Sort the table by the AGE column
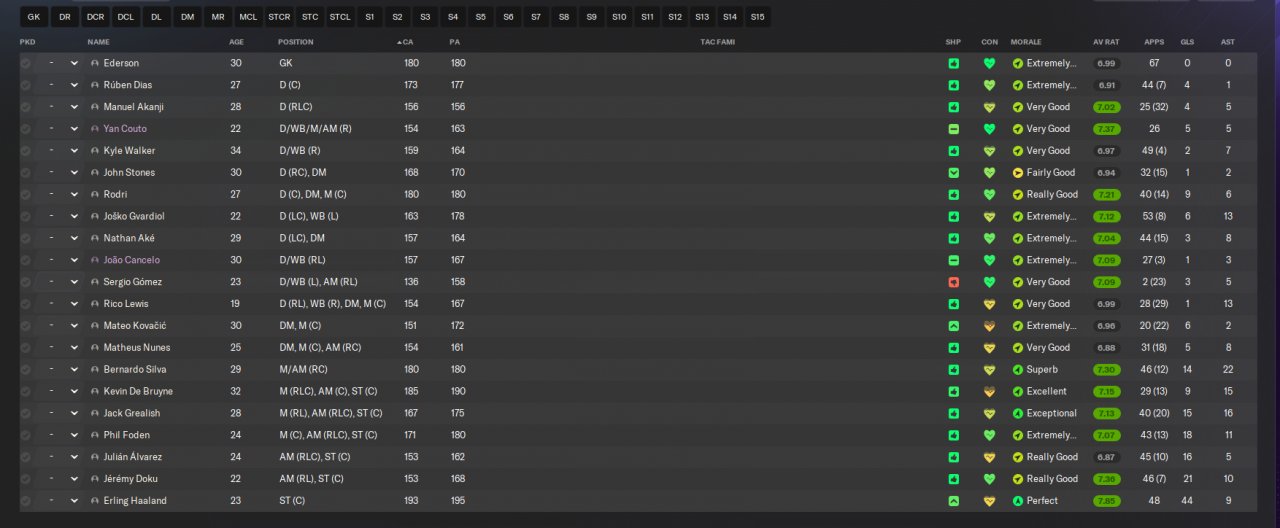 236,42
